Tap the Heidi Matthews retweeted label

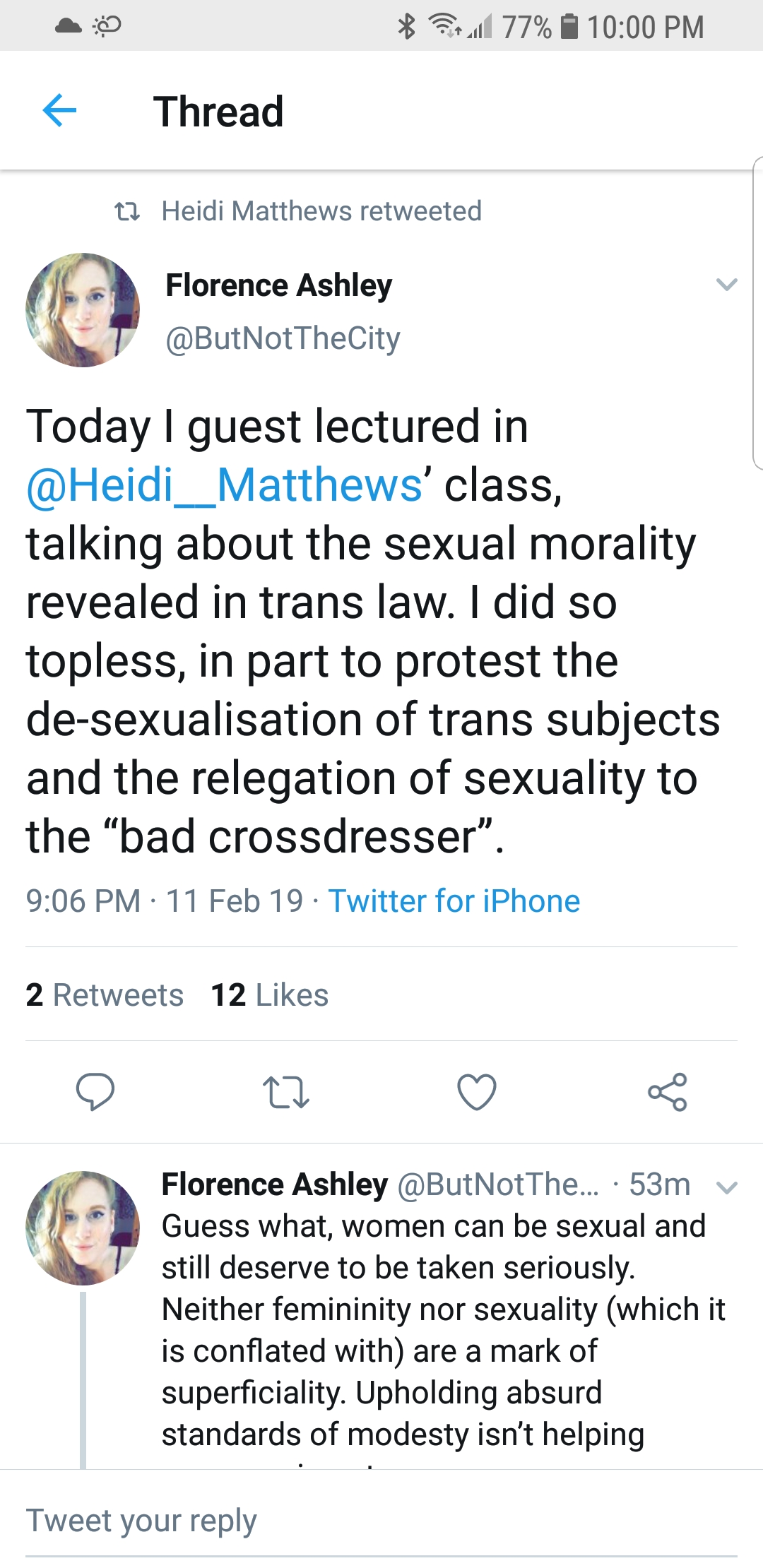(x=321, y=211)
